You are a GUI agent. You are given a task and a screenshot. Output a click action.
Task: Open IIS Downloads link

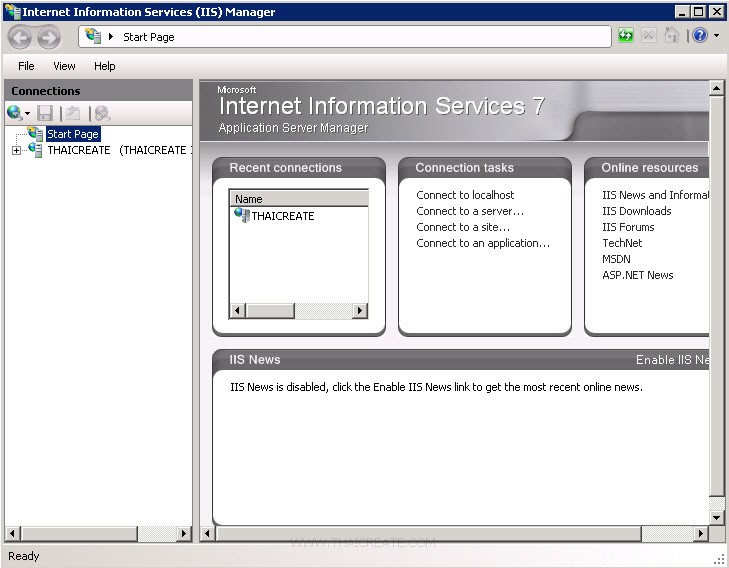636,211
